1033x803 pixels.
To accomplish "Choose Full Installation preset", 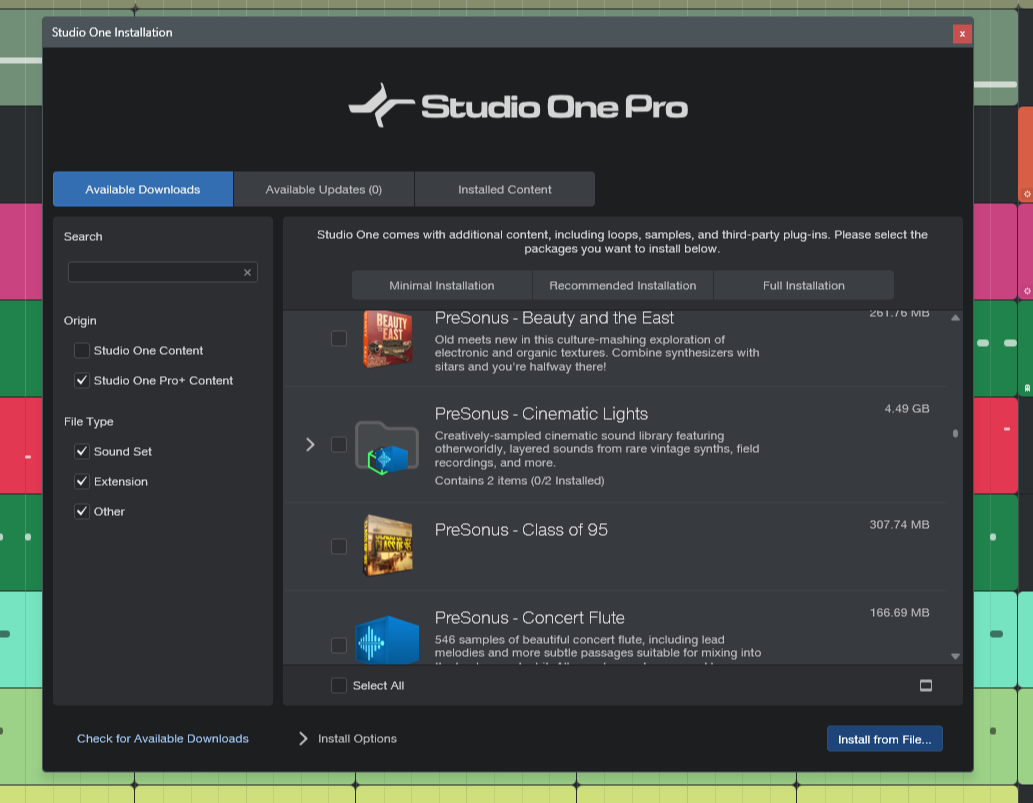I will click(804, 285).
